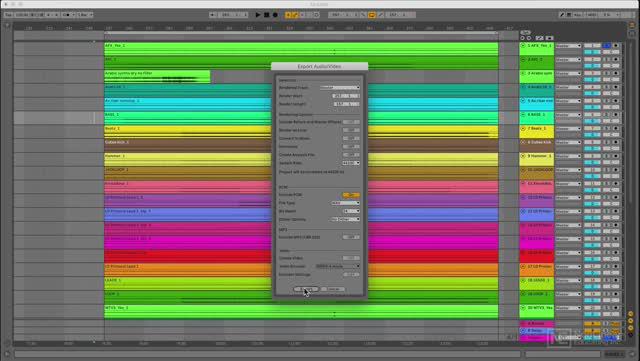Image resolution: width=640 pixels, height=361 pixels.
Task: Toggle Convert to Mono option
Action: click(351, 138)
